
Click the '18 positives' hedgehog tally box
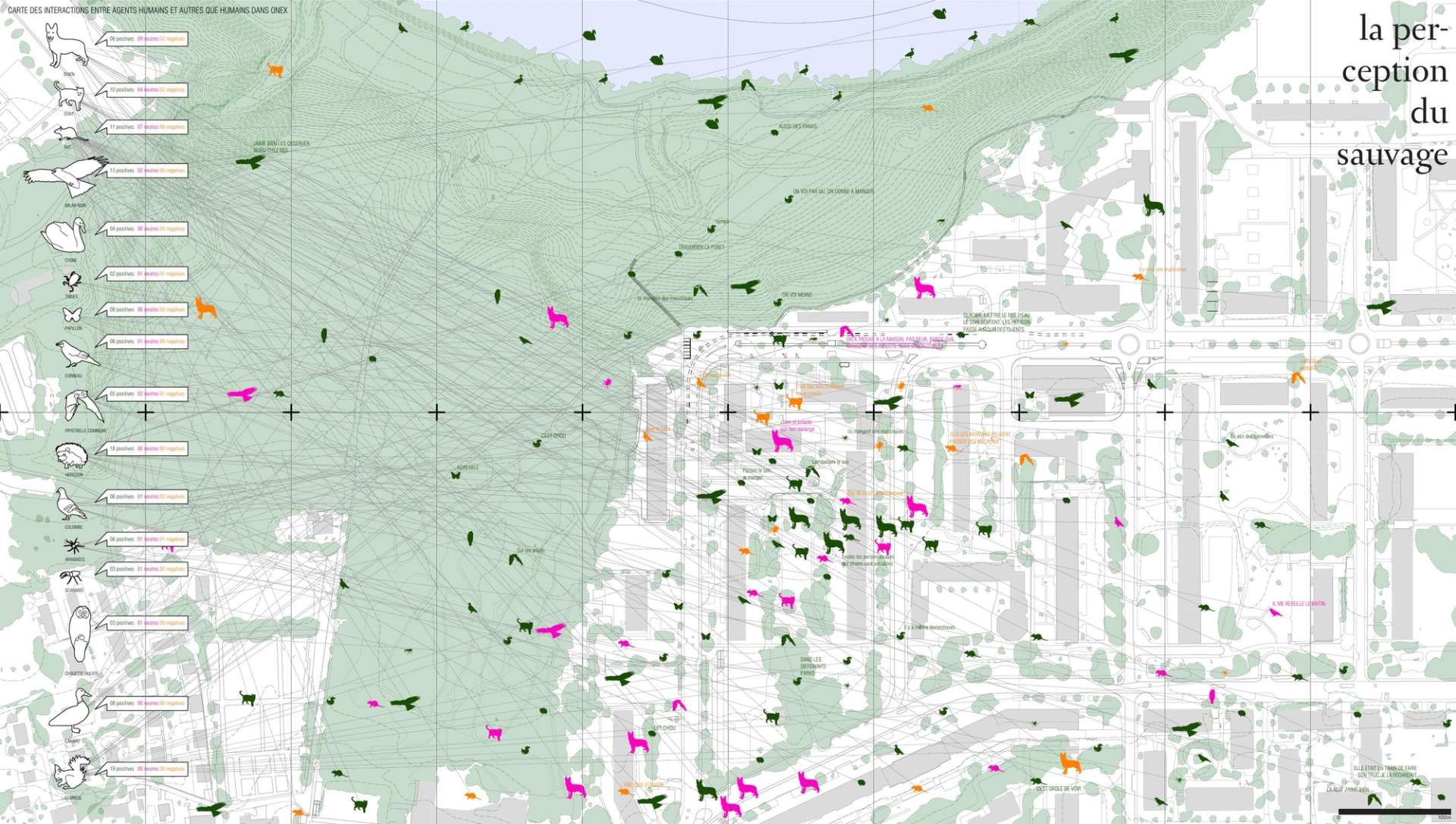147,448
